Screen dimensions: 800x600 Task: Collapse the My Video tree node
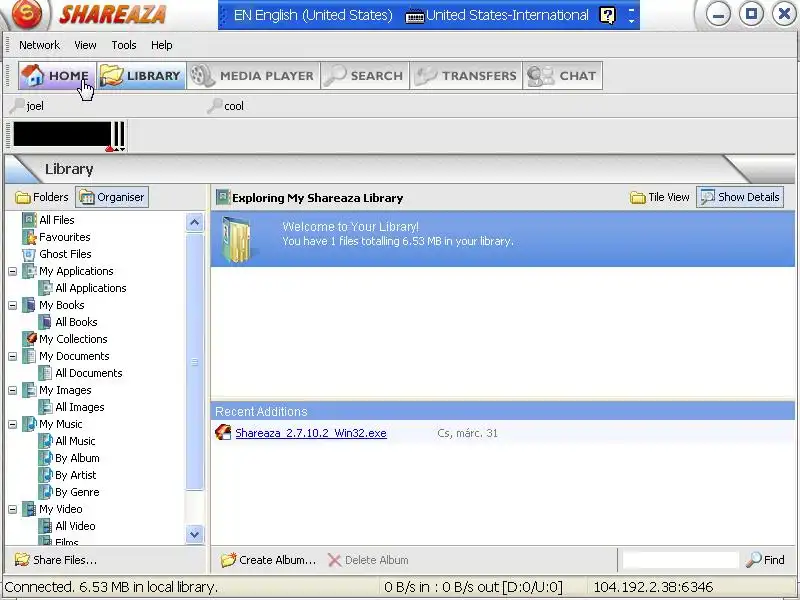tap(13, 509)
